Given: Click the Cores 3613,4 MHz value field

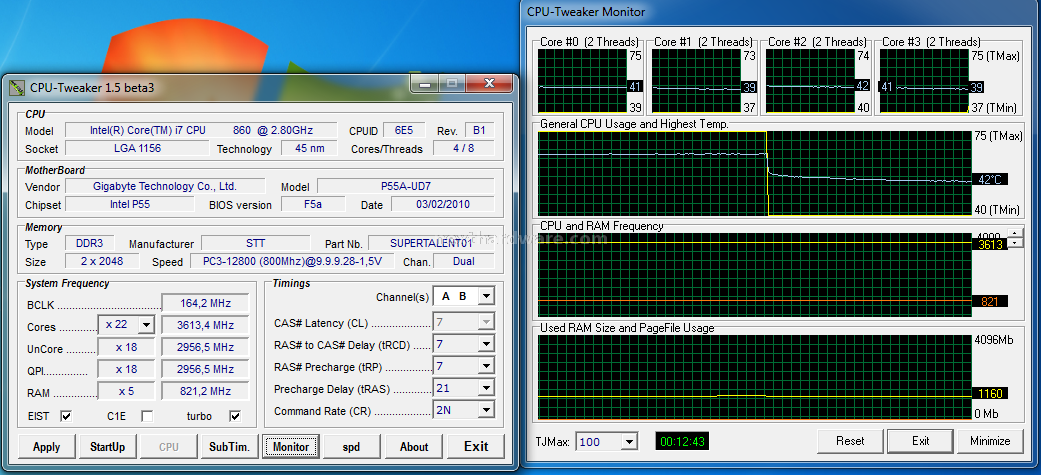Looking at the screenshot, I should (x=205, y=325).
